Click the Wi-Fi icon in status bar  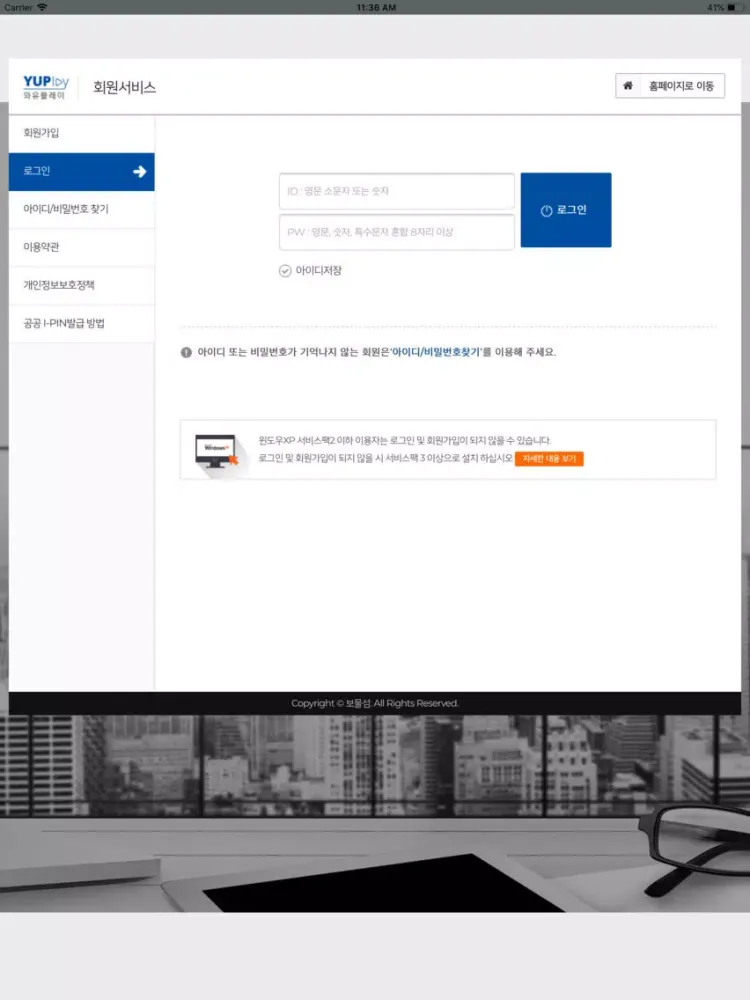point(42,7)
